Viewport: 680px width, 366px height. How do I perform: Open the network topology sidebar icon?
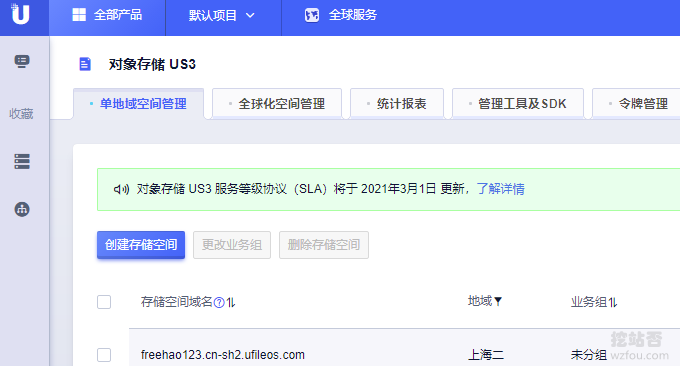tap(22, 209)
